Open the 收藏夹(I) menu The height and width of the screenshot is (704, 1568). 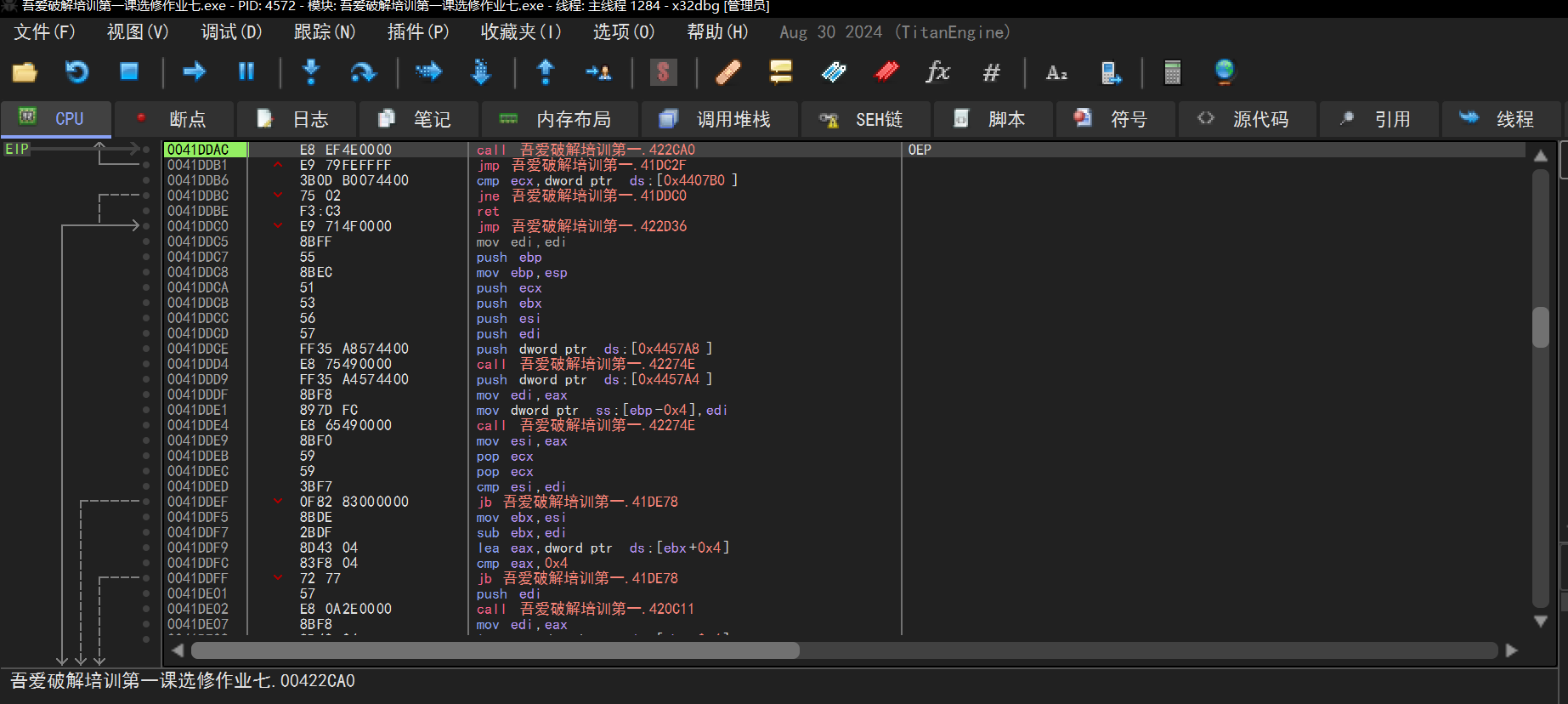coord(521,32)
